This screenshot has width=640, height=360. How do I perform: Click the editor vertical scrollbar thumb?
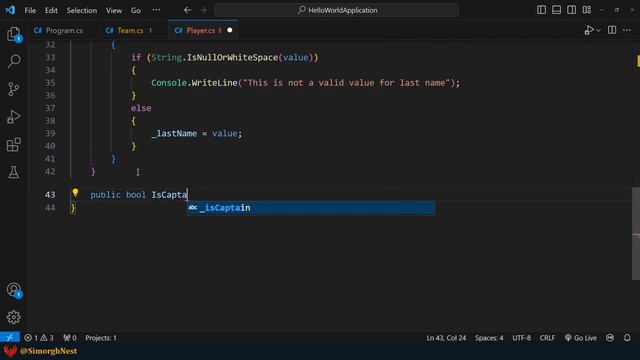tap(636, 233)
